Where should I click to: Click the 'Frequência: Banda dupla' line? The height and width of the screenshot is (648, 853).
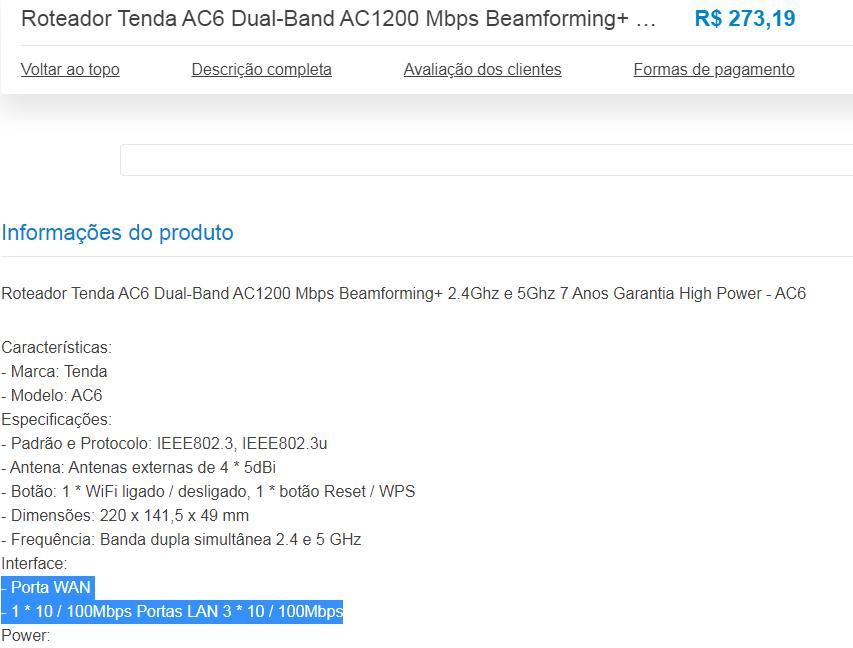click(181, 539)
